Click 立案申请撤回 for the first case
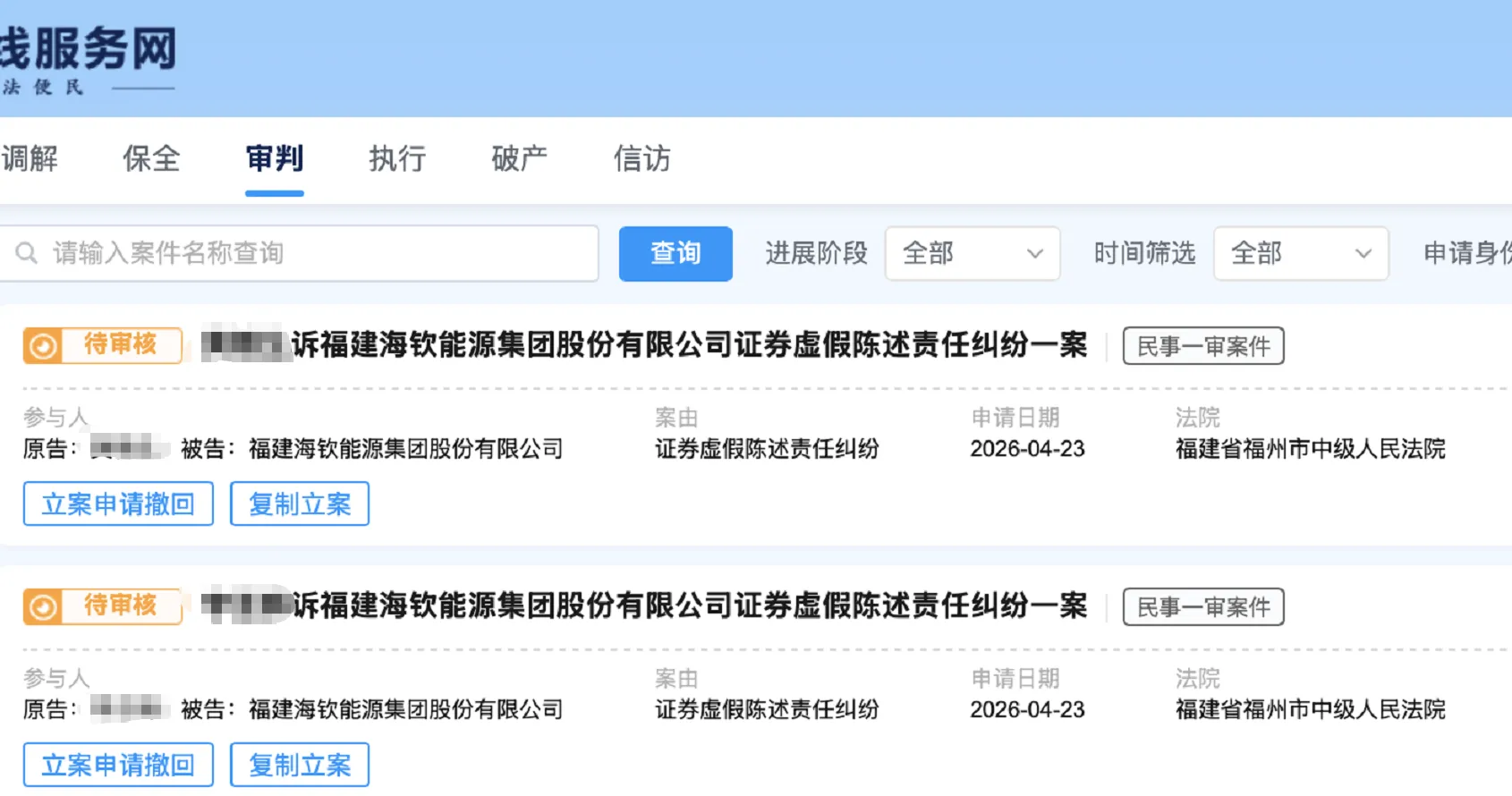Screen dimensions: 1512x796 118,504
